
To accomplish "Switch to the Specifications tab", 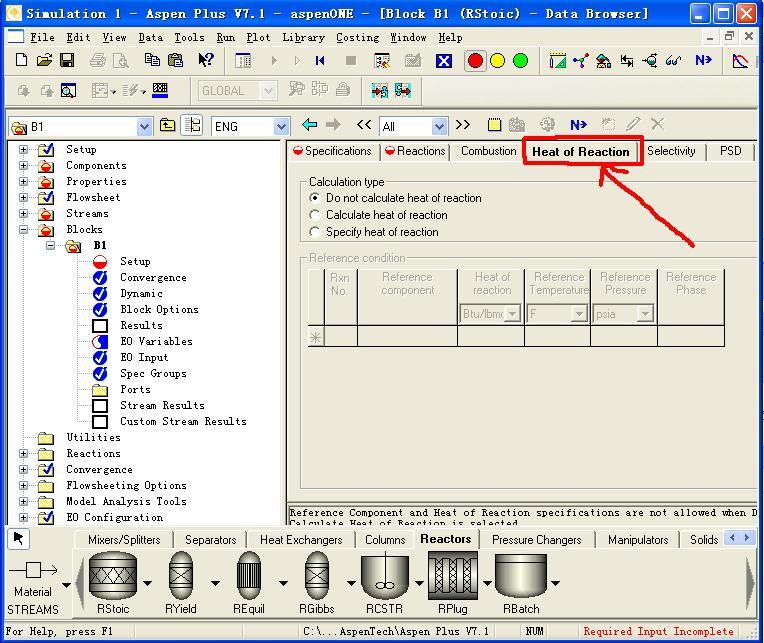I will click(x=332, y=151).
